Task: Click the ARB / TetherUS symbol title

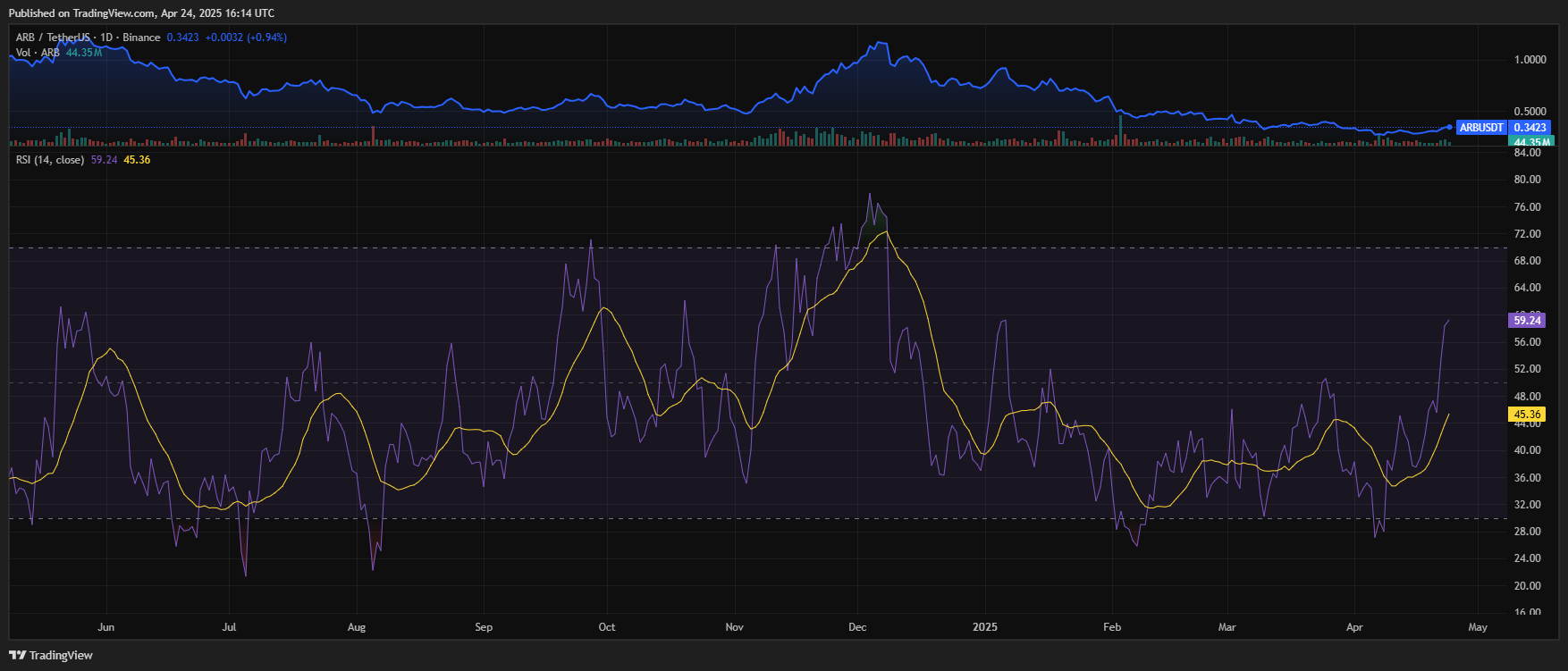Action: click(53, 38)
